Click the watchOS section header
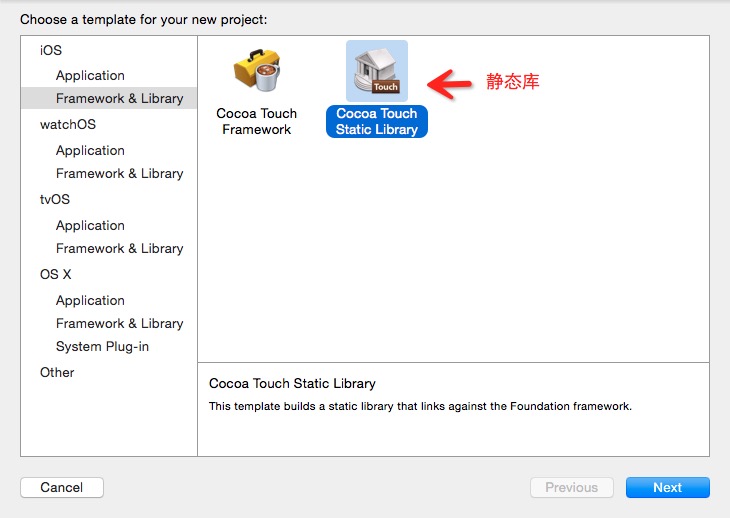 tap(68, 125)
